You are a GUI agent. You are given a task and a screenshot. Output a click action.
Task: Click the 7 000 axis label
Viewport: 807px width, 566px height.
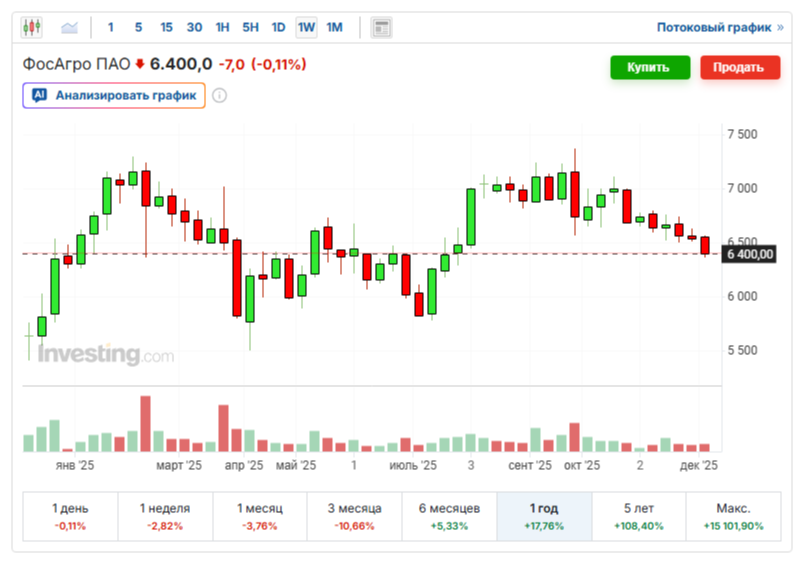742,188
